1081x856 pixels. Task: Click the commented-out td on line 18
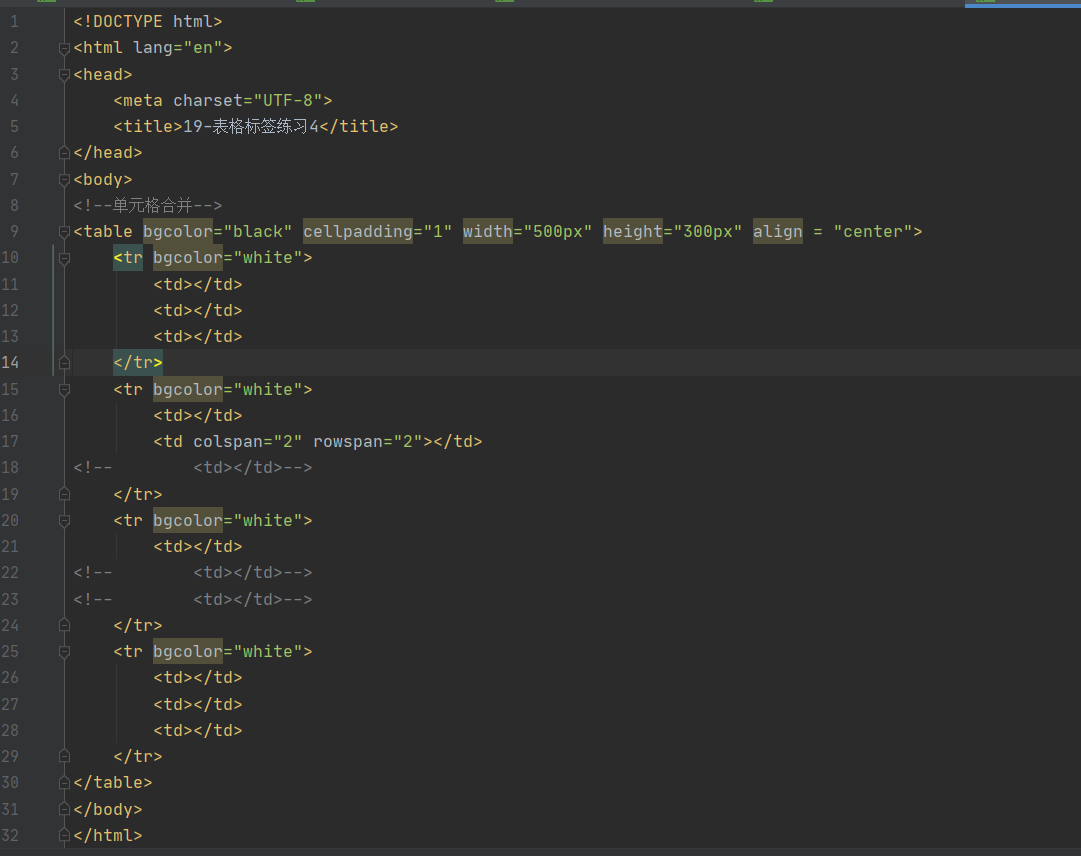coord(238,468)
